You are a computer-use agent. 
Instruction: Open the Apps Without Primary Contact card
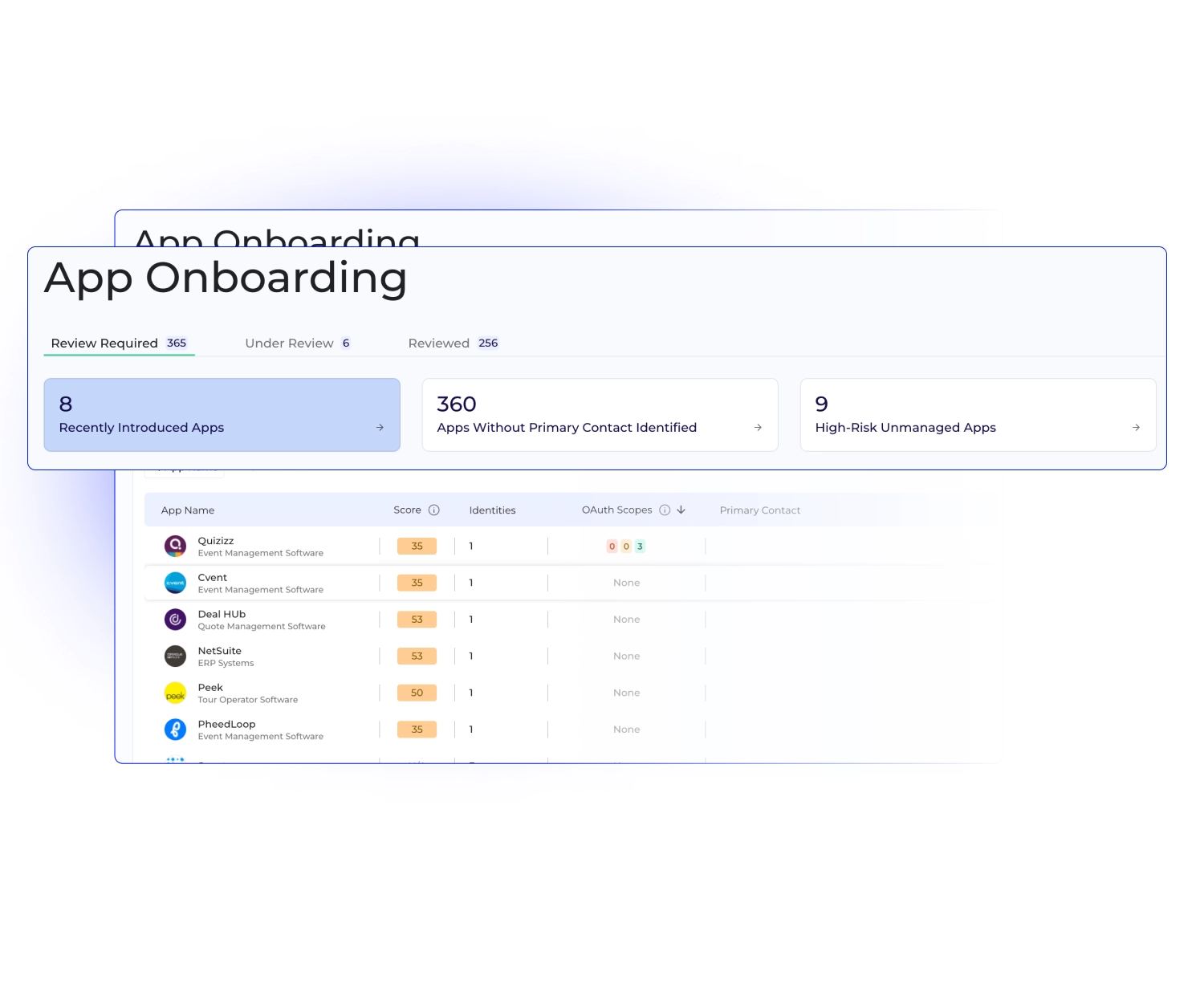(x=600, y=415)
